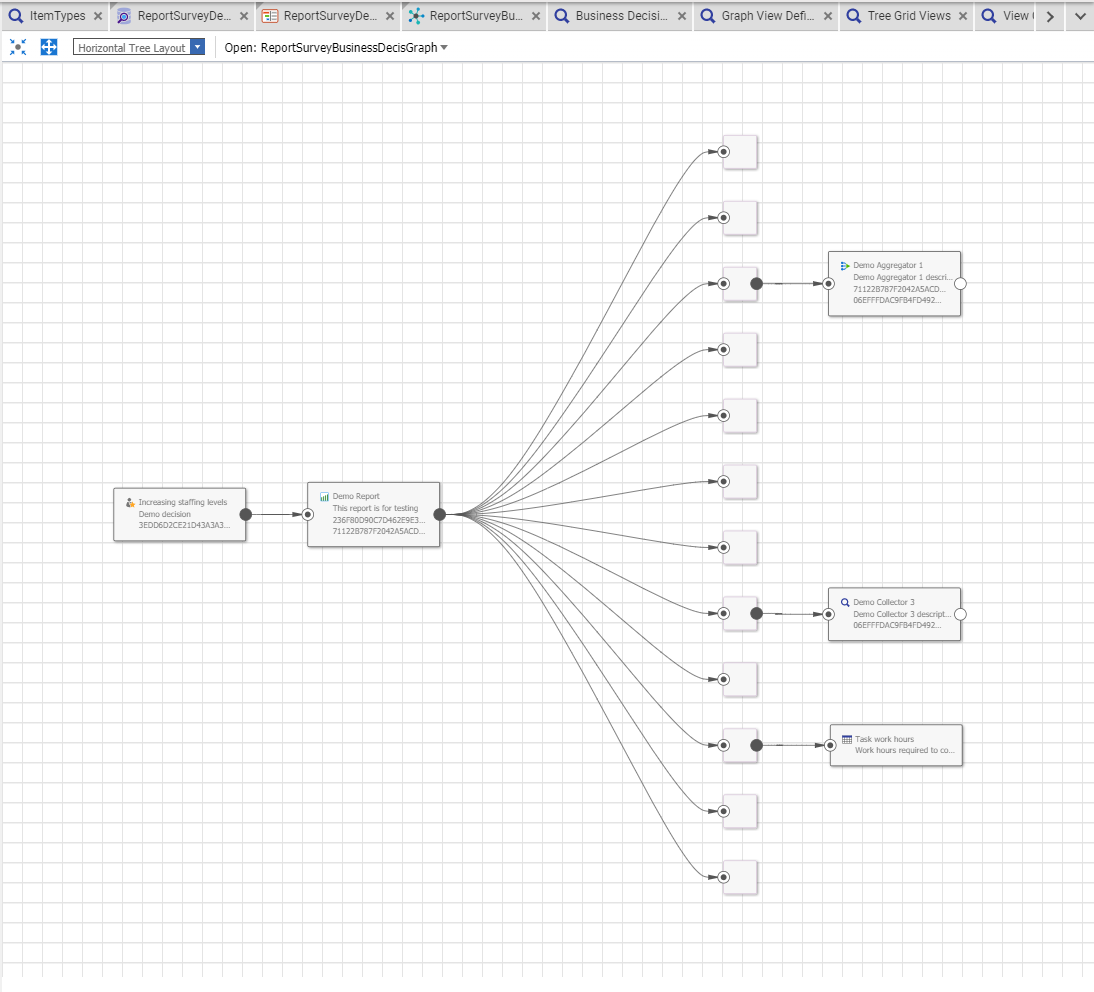The height and width of the screenshot is (992, 1094).
Task: Click the topmost empty node in the graph
Action: click(740, 152)
